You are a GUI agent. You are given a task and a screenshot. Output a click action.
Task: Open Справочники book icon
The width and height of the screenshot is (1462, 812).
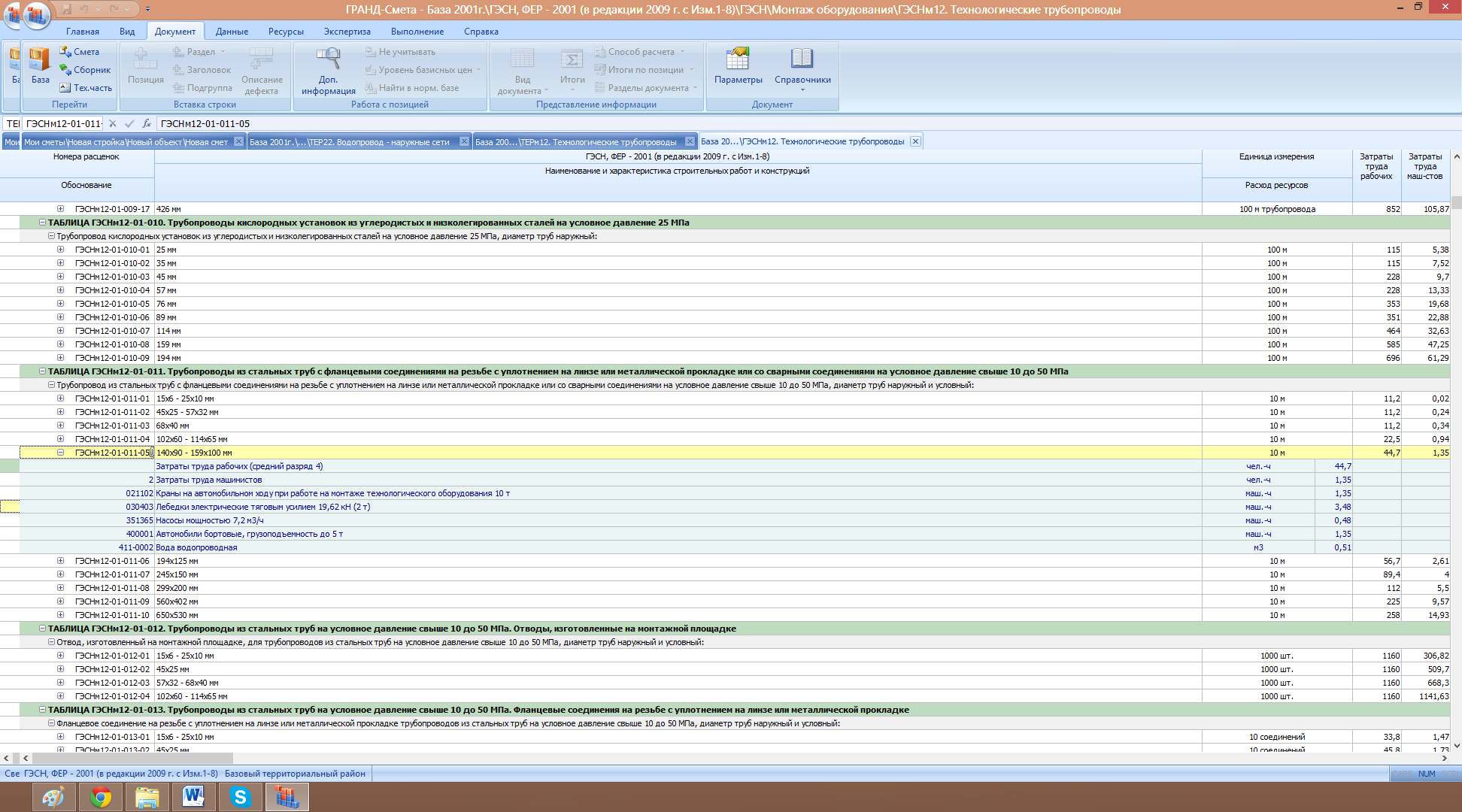pos(802,60)
